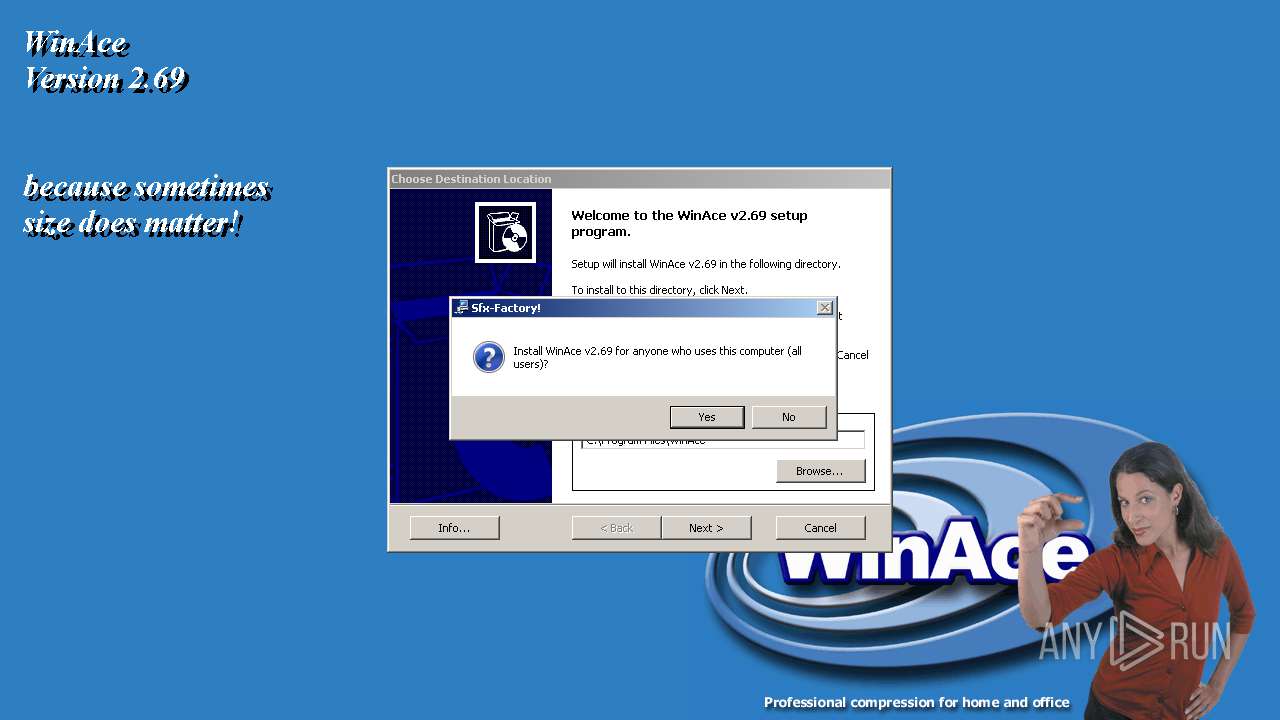Screen dimensions: 1280x720
Task: Click the Sfx-Factory! title bar icon
Action: point(461,308)
